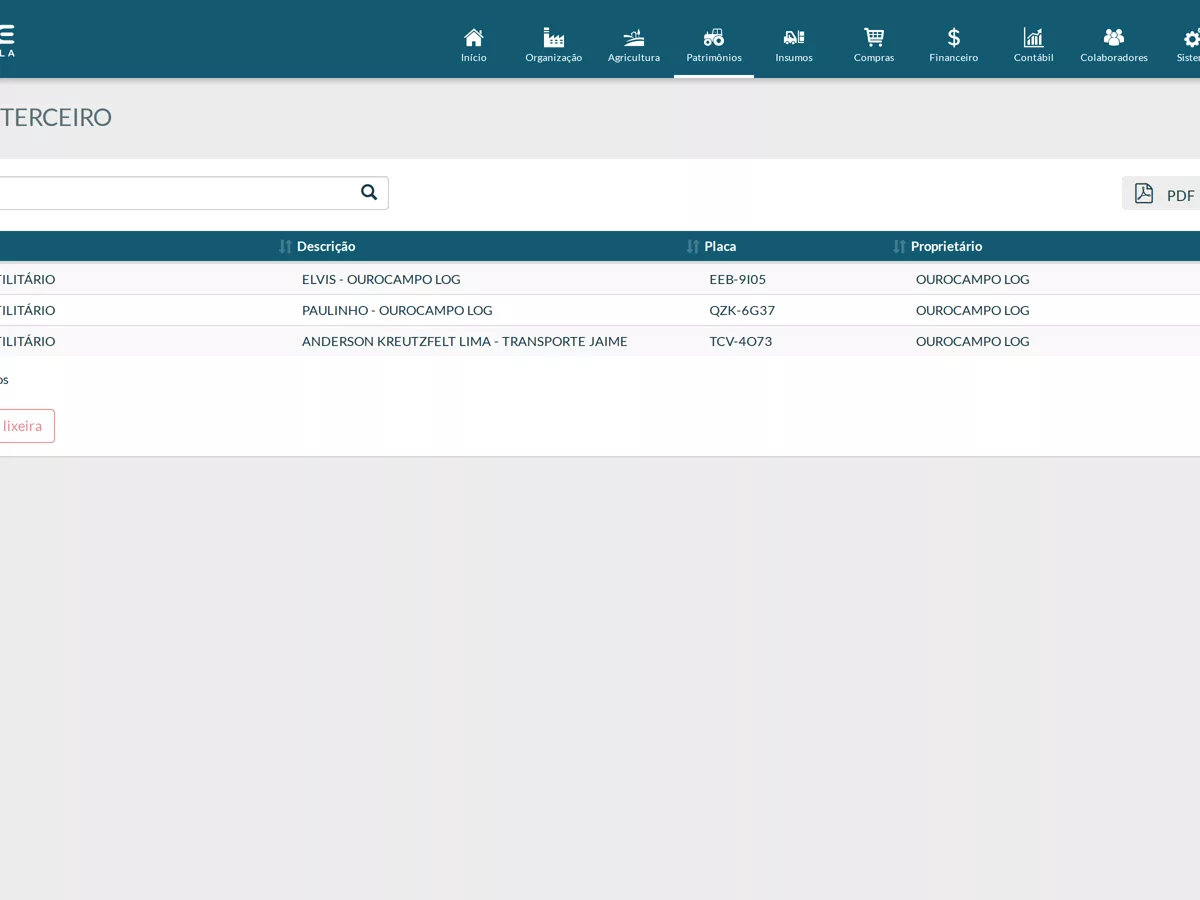Select the ELVIS - OUROCAMPO LOG row
Image resolution: width=1200 pixels, height=900 pixels.
[x=600, y=279]
